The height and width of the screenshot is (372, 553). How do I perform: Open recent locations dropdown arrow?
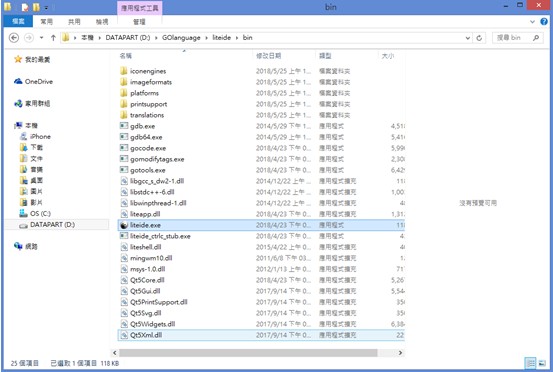coord(42,38)
